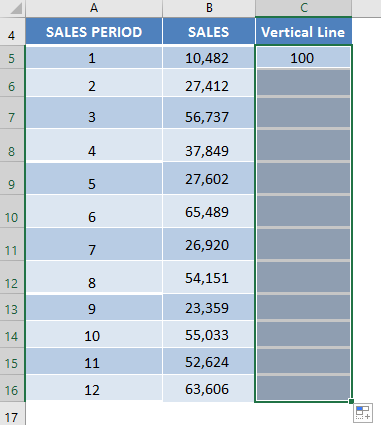Select row 4 header
This screenshot has width=381, height=425.
point(12,31)
